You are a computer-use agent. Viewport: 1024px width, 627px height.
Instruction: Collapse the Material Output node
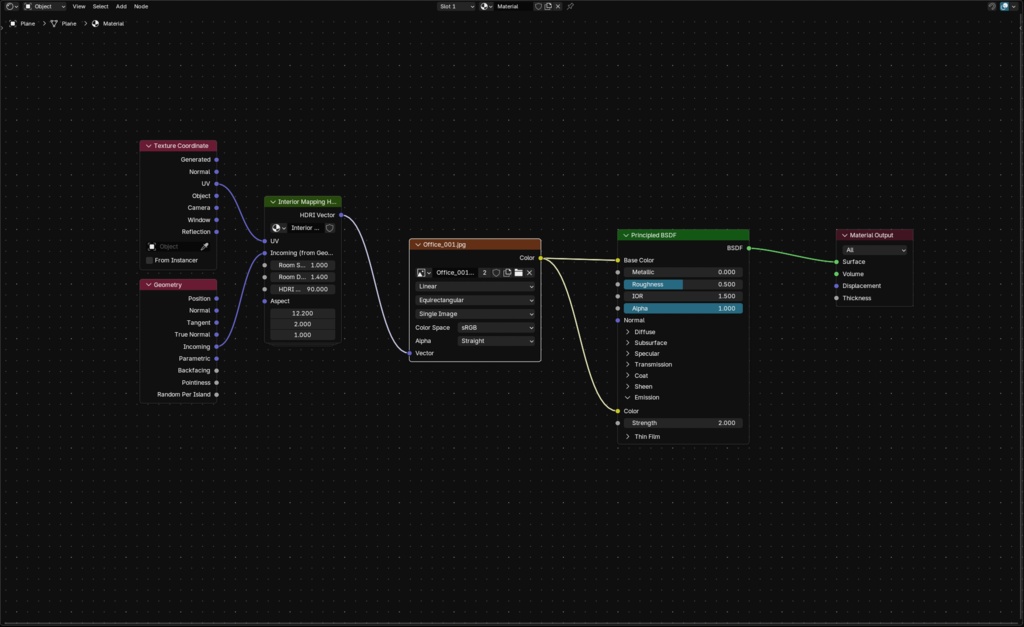click(844, 235)
